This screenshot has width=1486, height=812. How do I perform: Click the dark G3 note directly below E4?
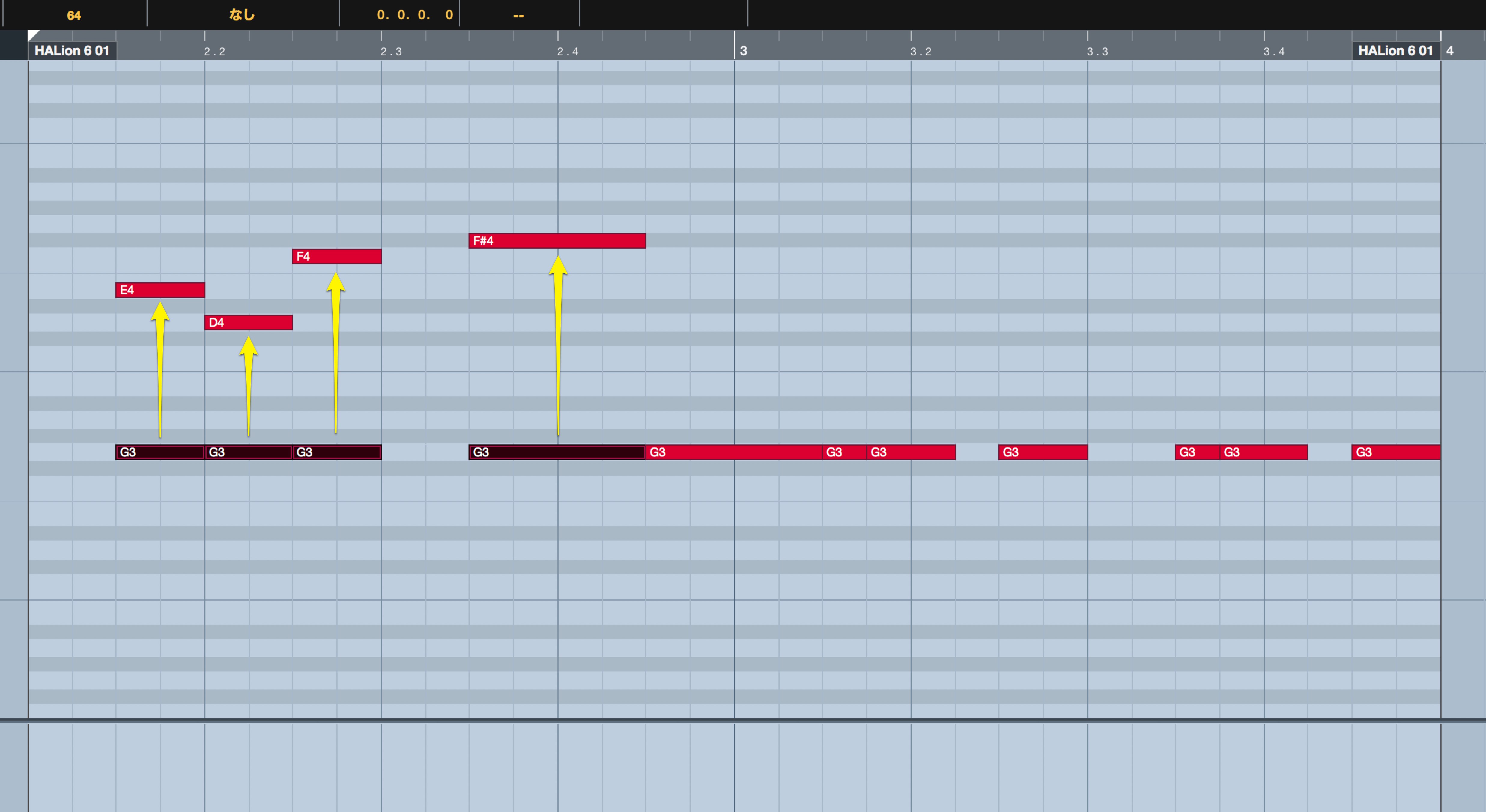coord(160,452)
